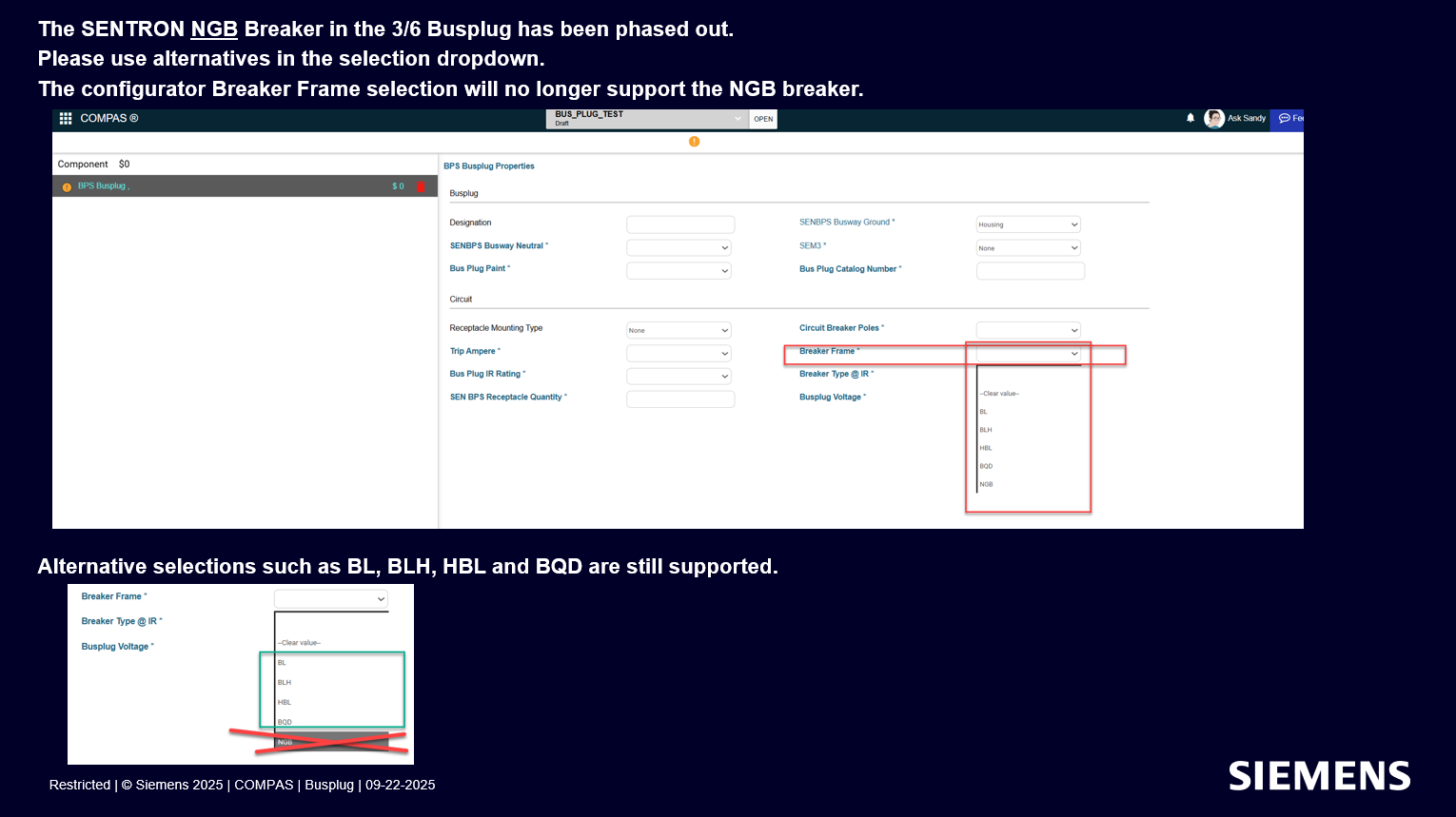Viewport: 1456px width, 817px height.
Task: Select the --Clear value-- option
Action: (999, 394)
